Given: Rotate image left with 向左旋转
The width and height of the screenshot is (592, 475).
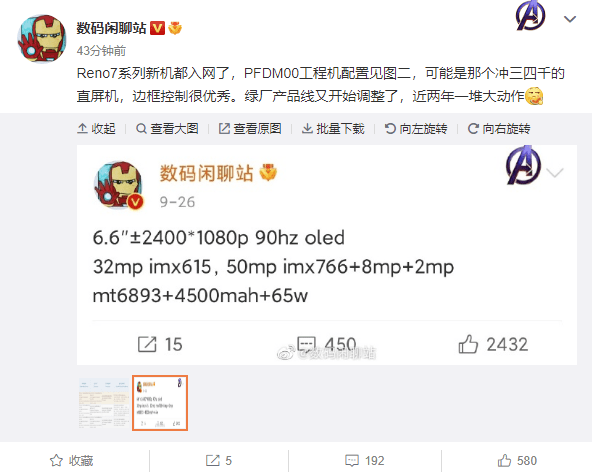Looking at the screenshot, I should click(x=416, y=129).
